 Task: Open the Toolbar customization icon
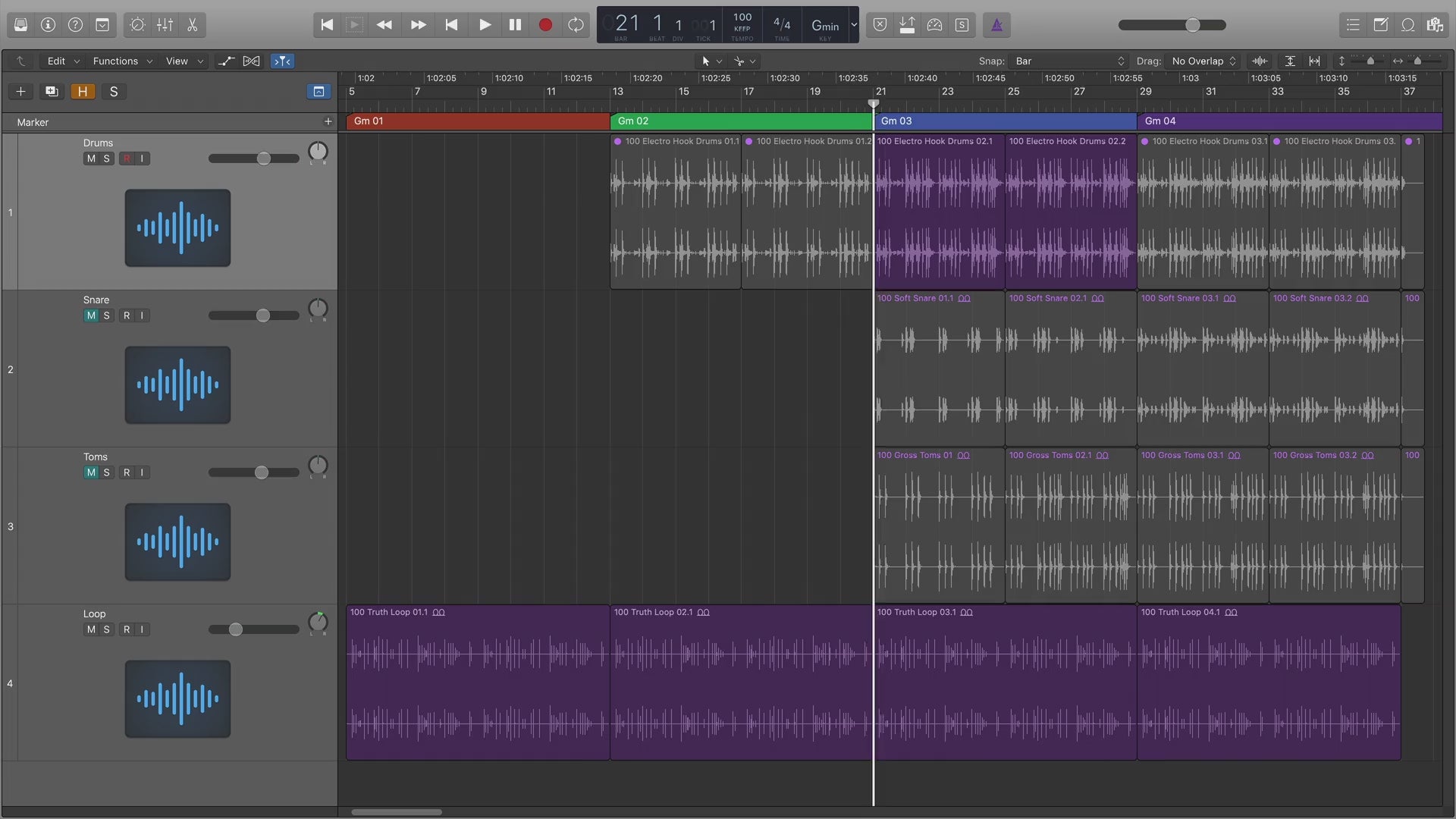coord(102,25)
